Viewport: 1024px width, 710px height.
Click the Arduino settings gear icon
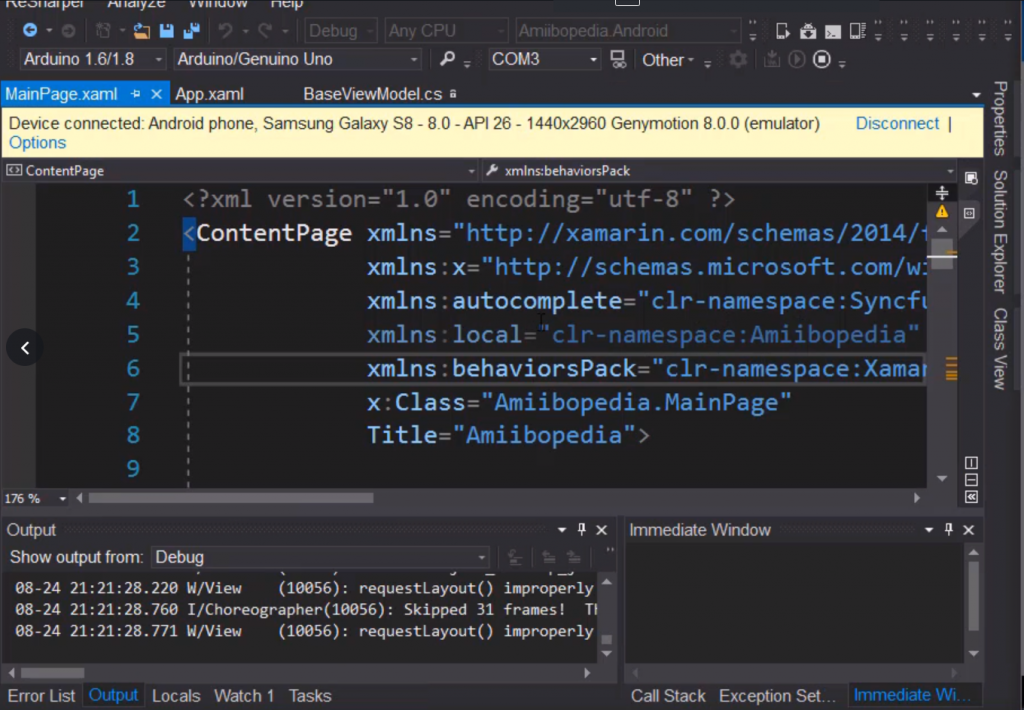click(738, 59)
